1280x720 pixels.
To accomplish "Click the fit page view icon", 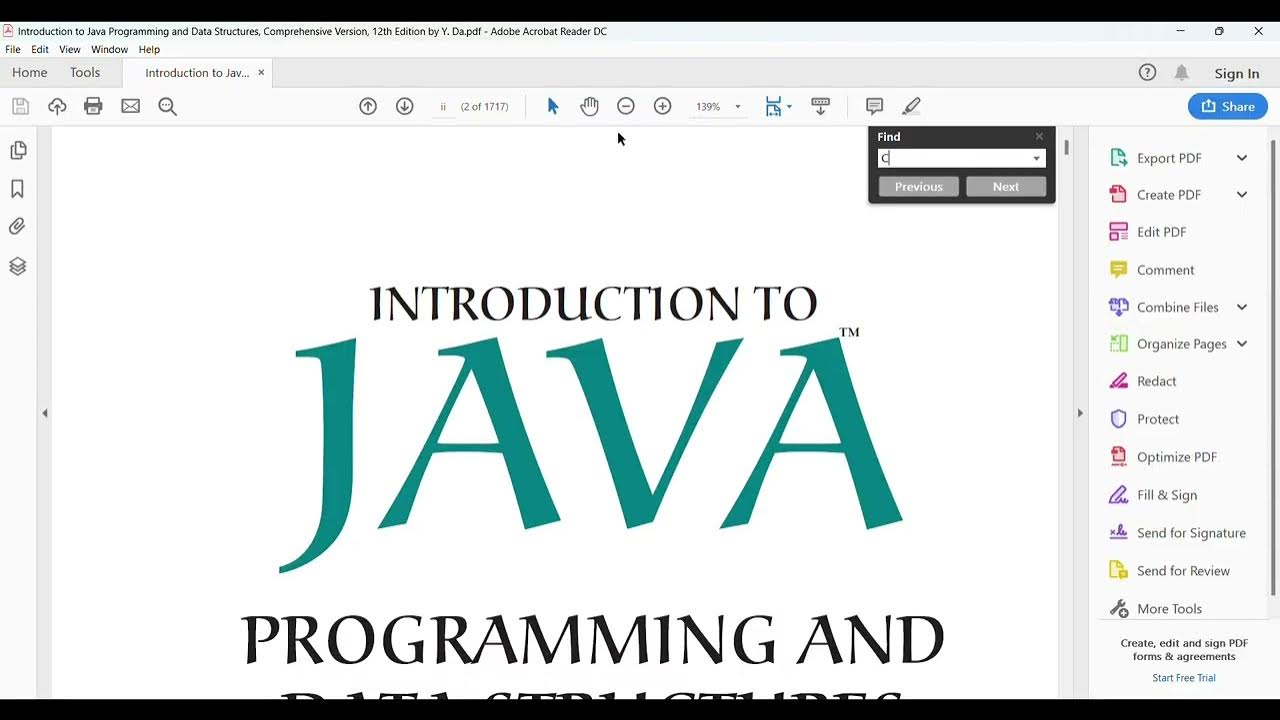I will click(x=773, y=106).
